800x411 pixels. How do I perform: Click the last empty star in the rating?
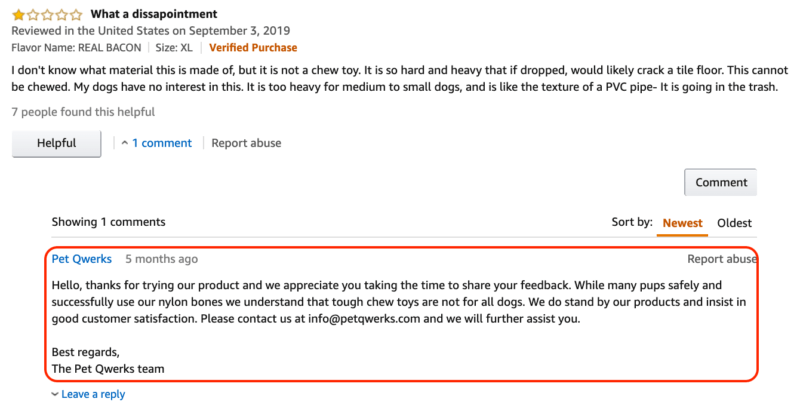tap(76, 15)
